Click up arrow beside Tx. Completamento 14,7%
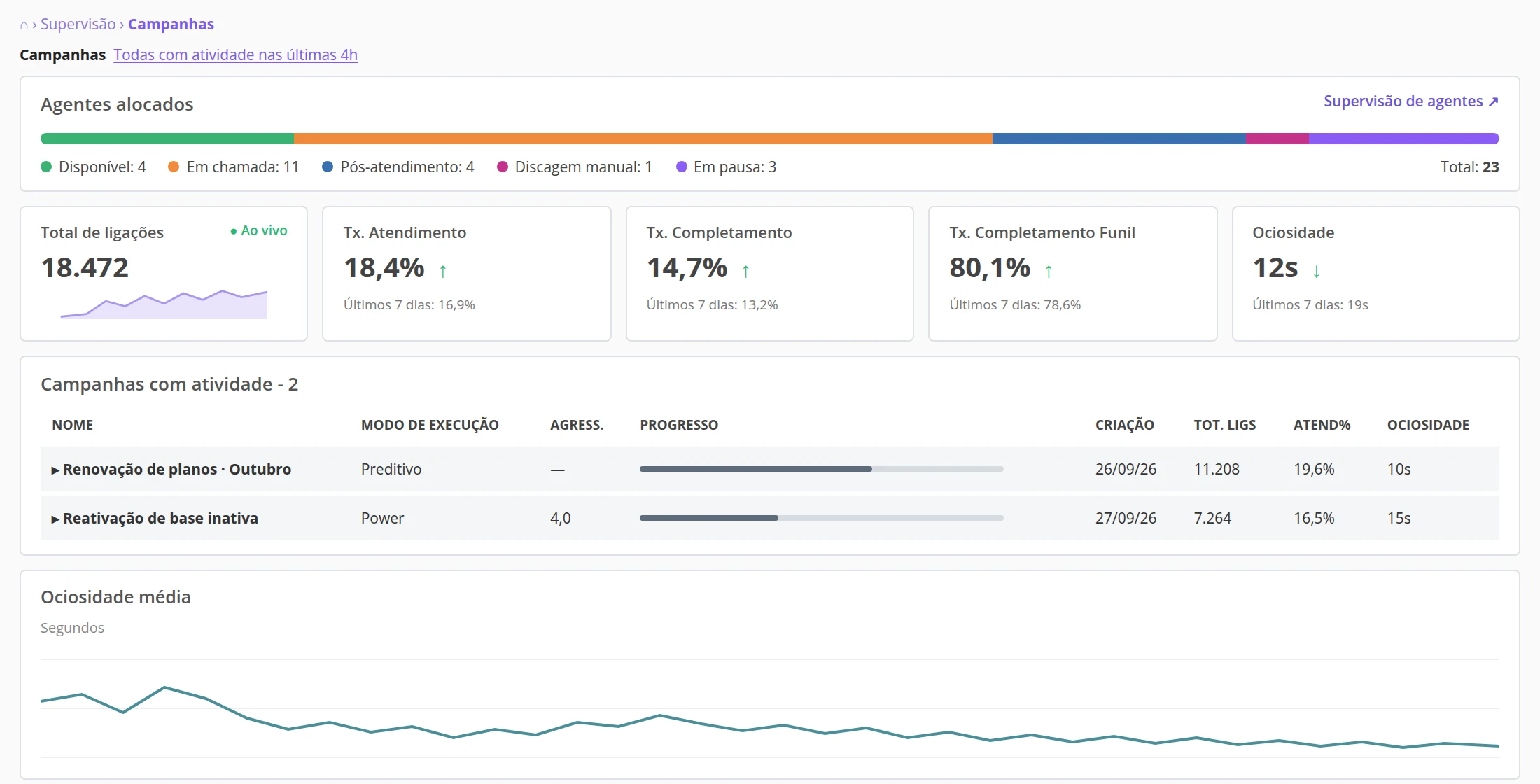The image size is (1540, 784). point(746,271)
